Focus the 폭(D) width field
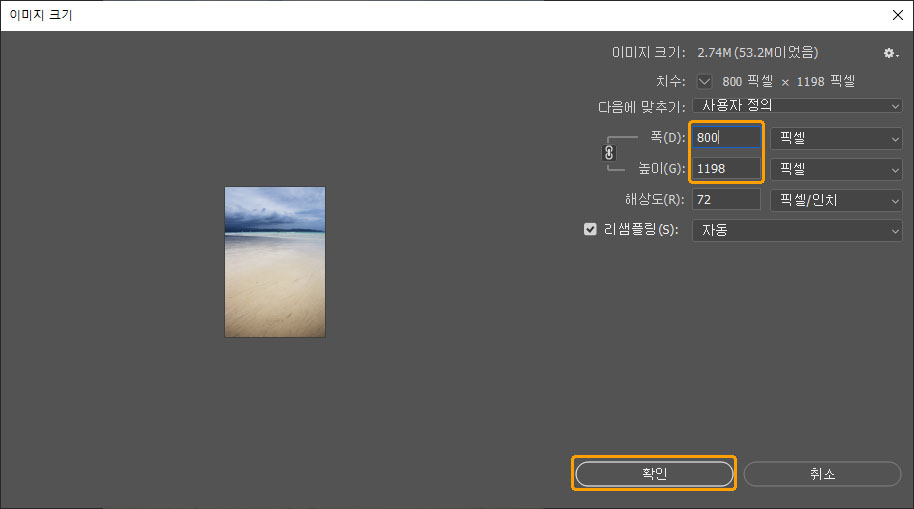This screenshot has width=914, height=509. (726, 138)
